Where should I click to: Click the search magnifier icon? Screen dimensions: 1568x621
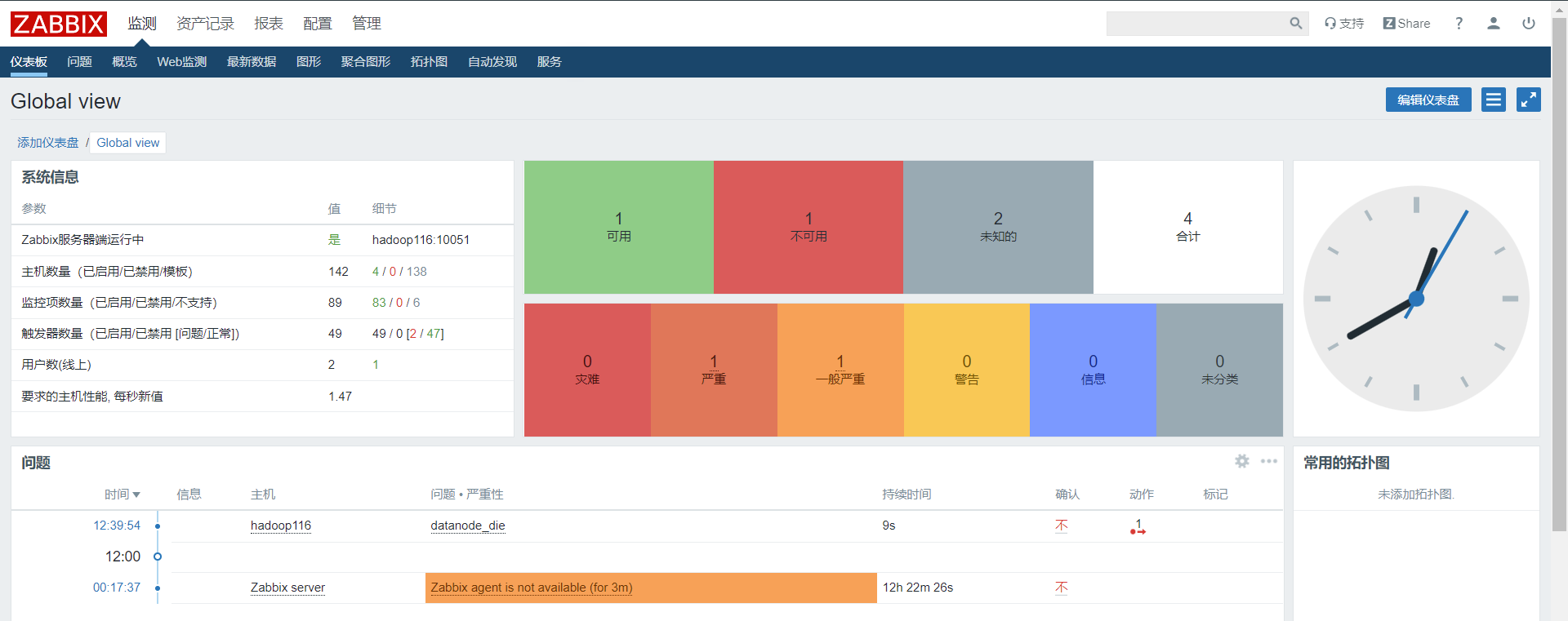pos(1296,24)
